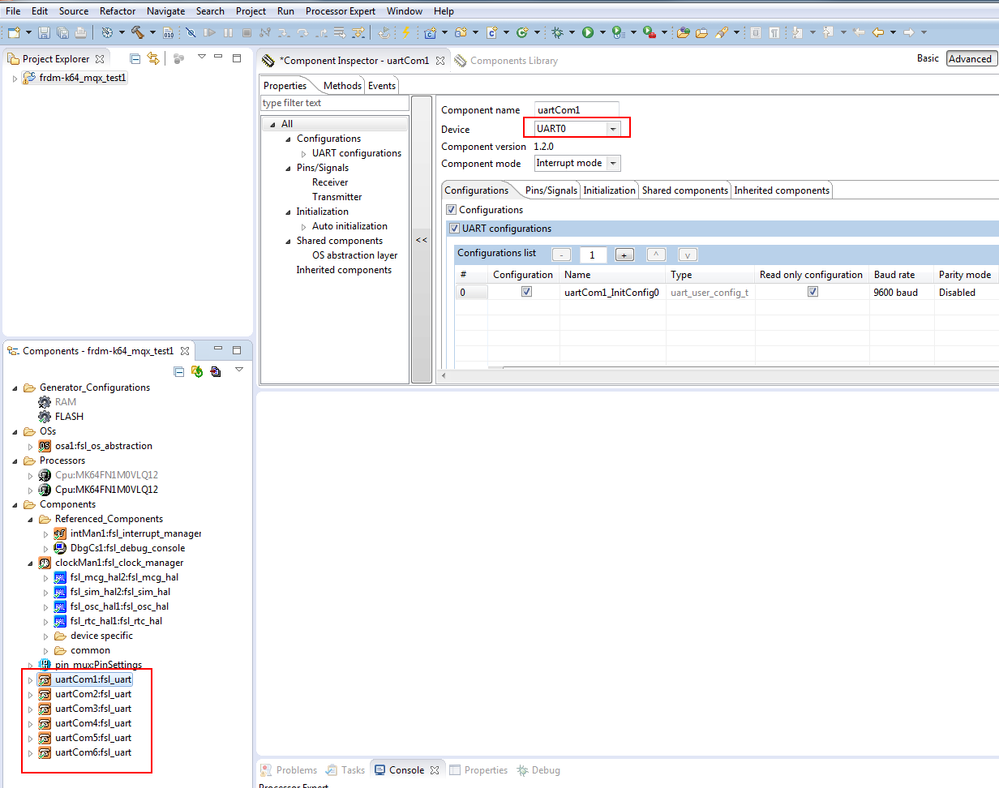The height and width of the screenshot is (788, 999).
Task: Open the Refactor menu
Action: (117, 11)
